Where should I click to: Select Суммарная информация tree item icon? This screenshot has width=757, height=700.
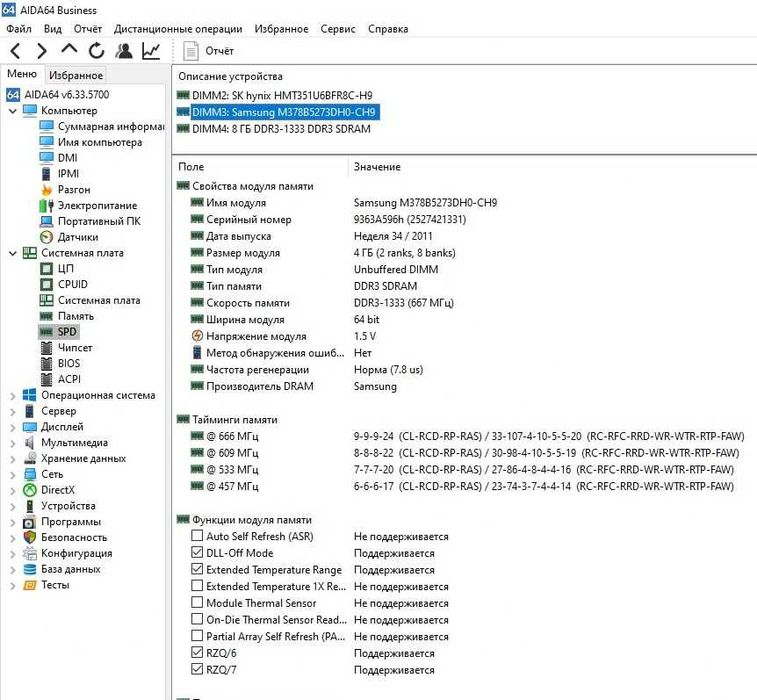46,126
